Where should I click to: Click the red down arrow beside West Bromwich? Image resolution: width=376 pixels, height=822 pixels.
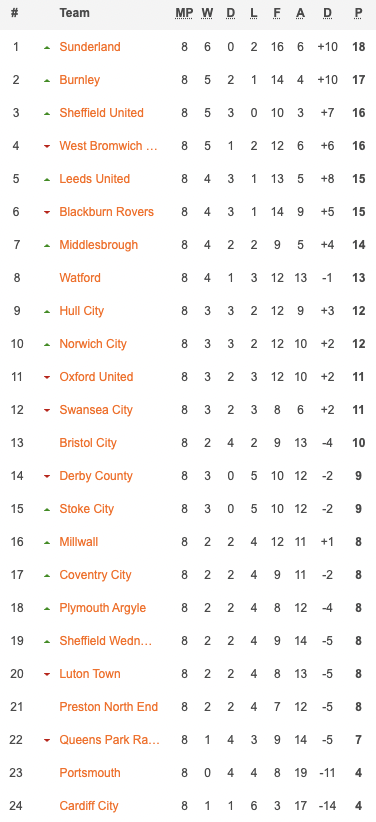[x=47, y=146]
